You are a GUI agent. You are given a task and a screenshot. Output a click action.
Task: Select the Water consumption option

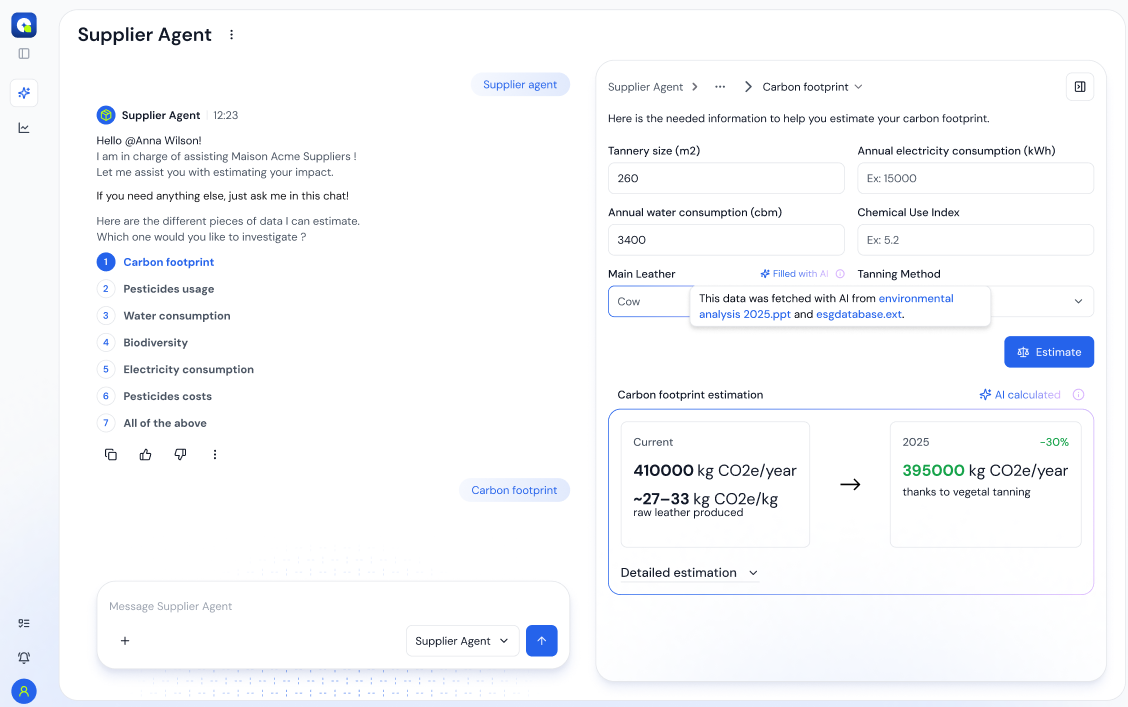pos(176,316)
